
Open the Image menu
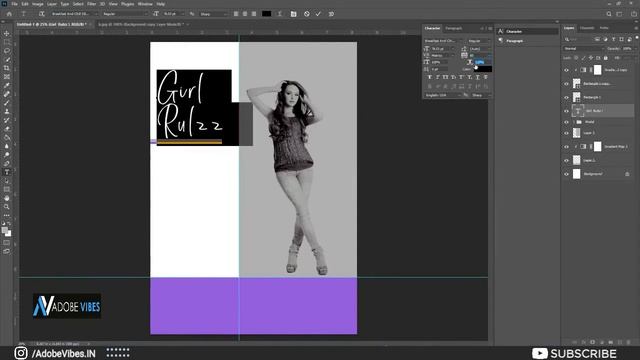pos(38,4)
